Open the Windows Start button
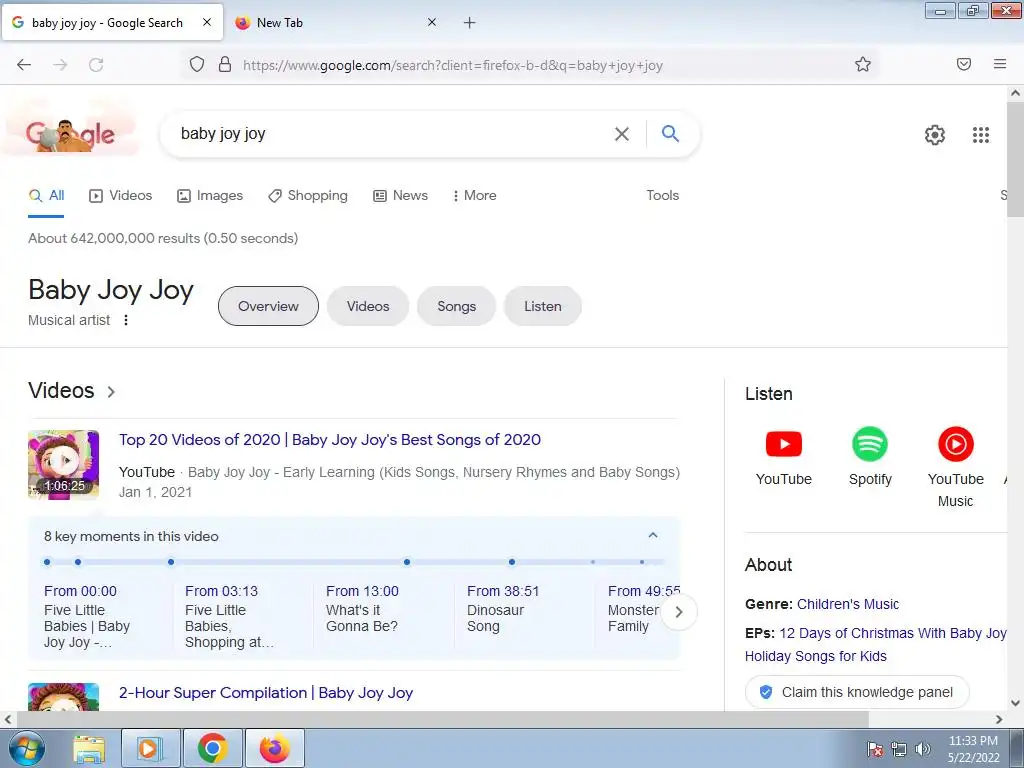Image resolution: width=1024 pixels, height=768 pixels. pyautogui.click(x=26, y=748)
